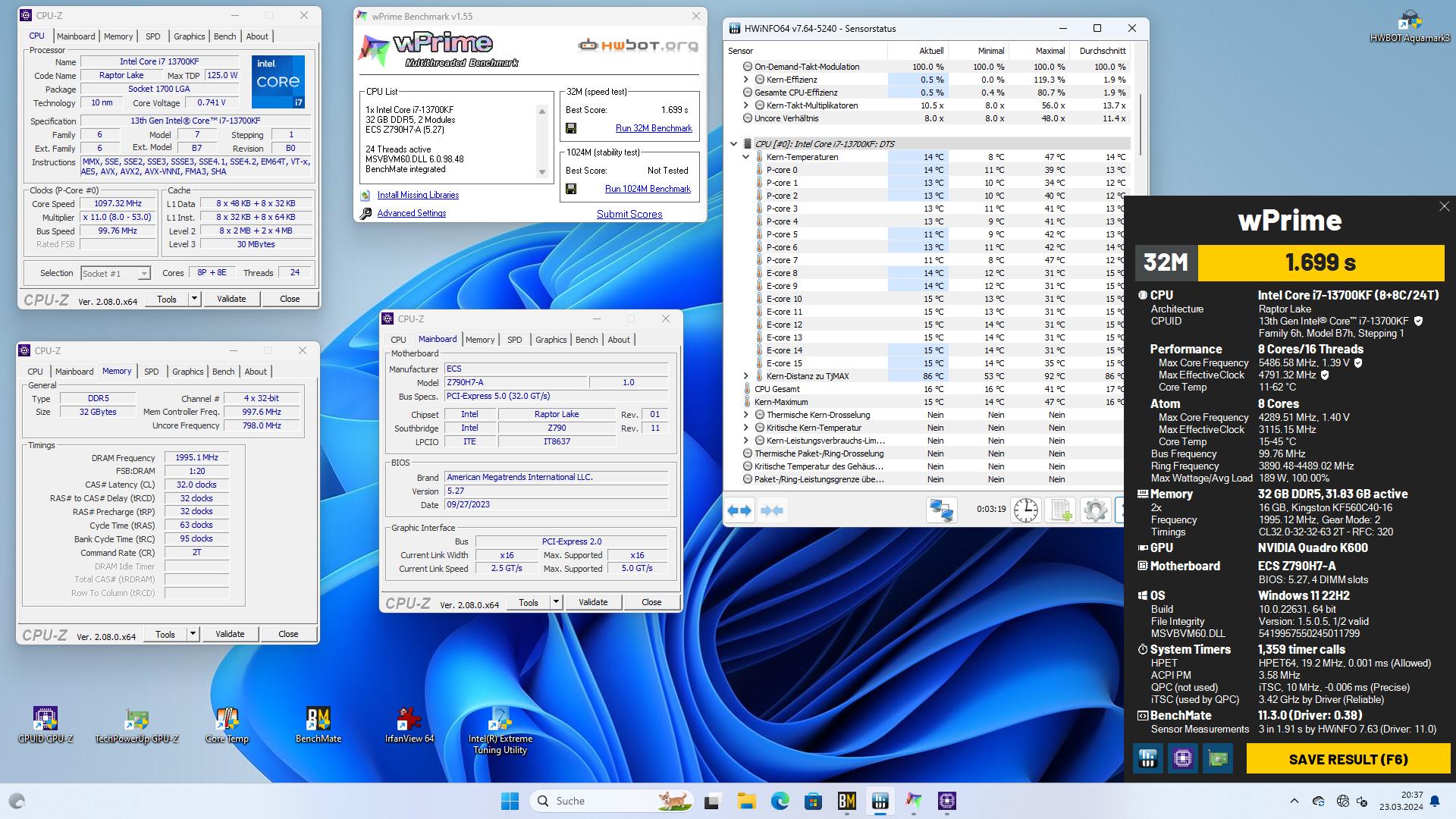The image size is (1456, 819).
Task: Open notification bell in taskbar
Action: (1435, 801)
